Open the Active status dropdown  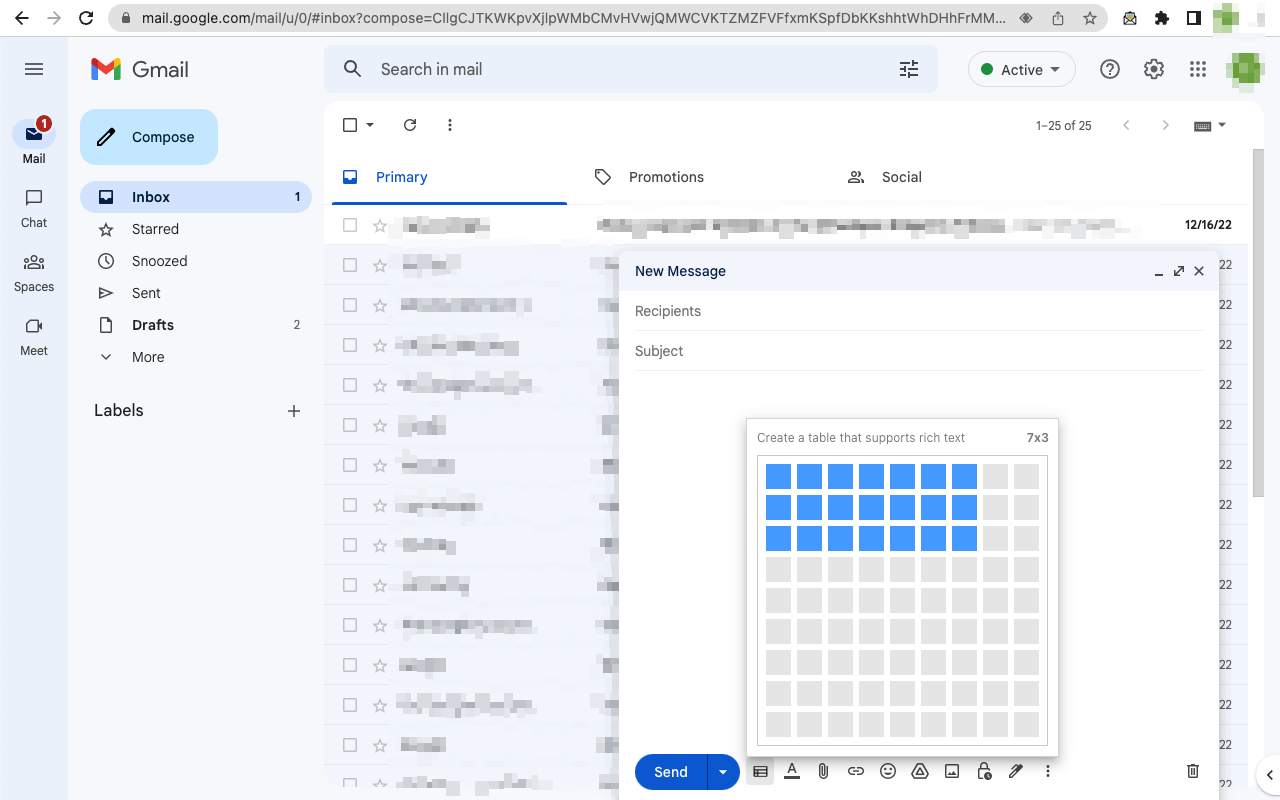click(1021, 69)
